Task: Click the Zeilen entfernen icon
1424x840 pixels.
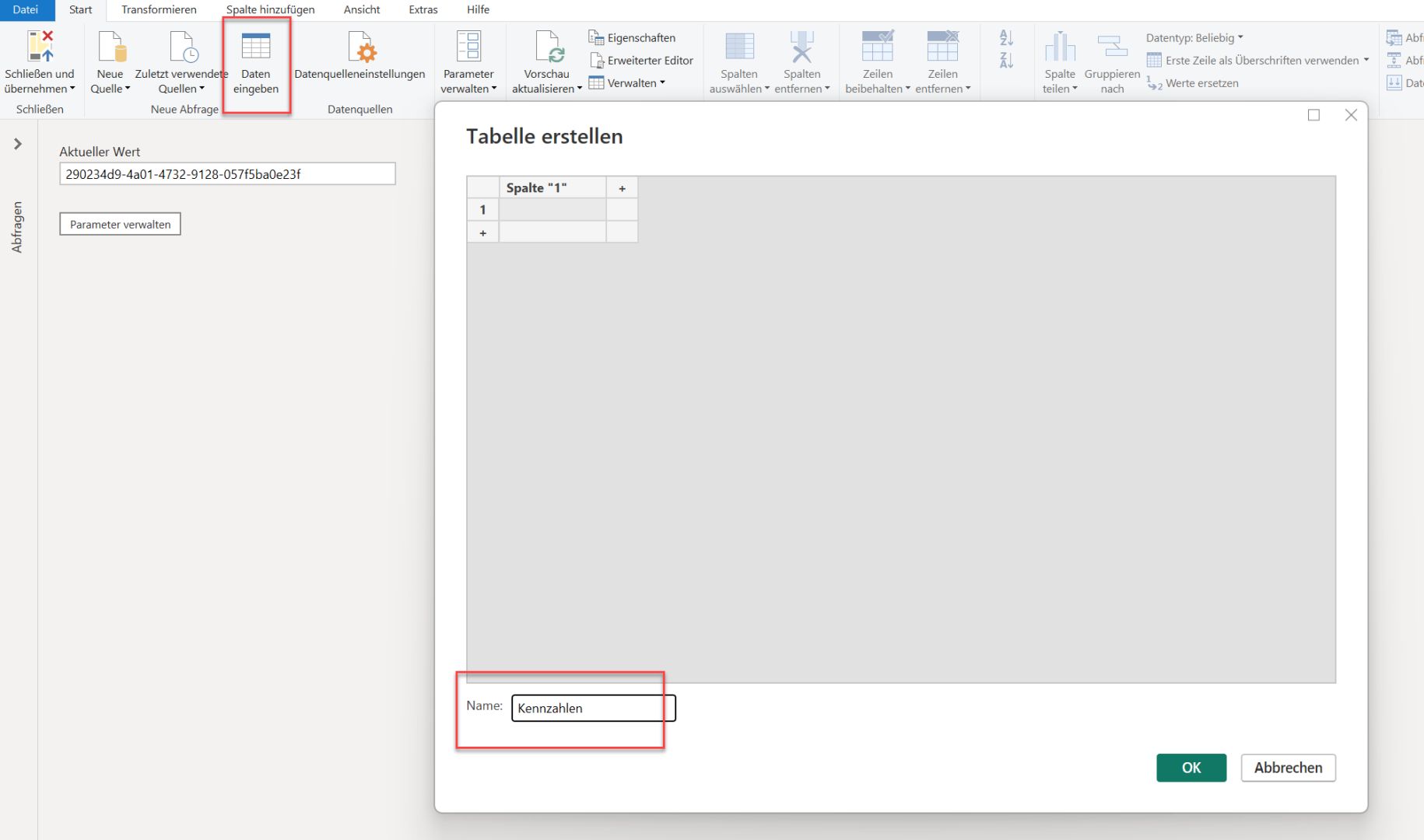Action: pos(942,47)
